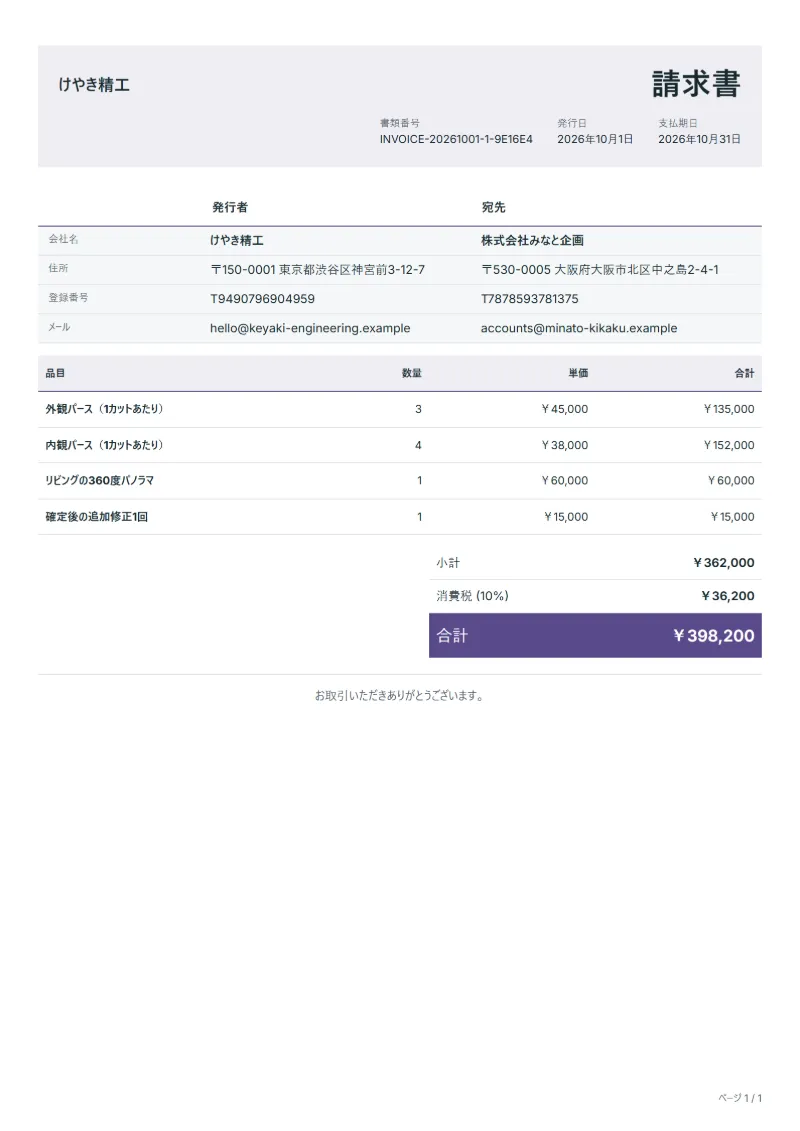Click the unit price ￥38,000
This screenshot has width=800, height=1131.
pos(565,445)
